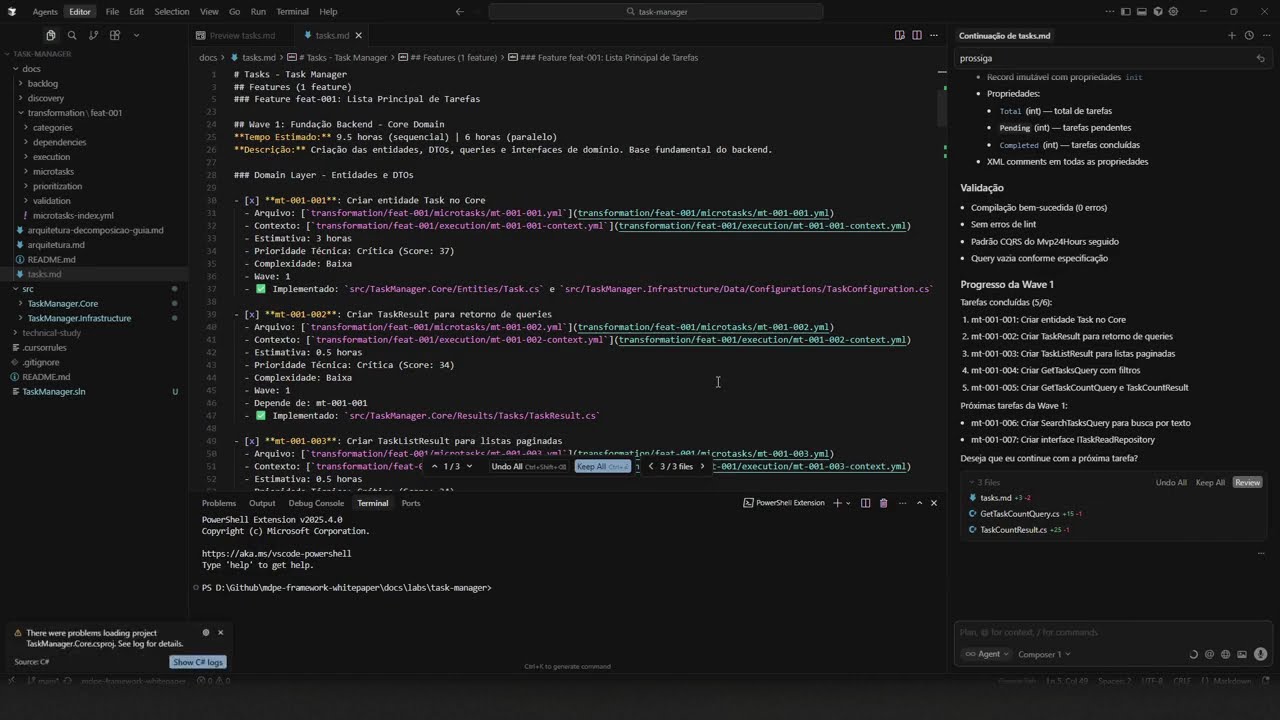Expand the technical-study folder

(x=52, y=332)
